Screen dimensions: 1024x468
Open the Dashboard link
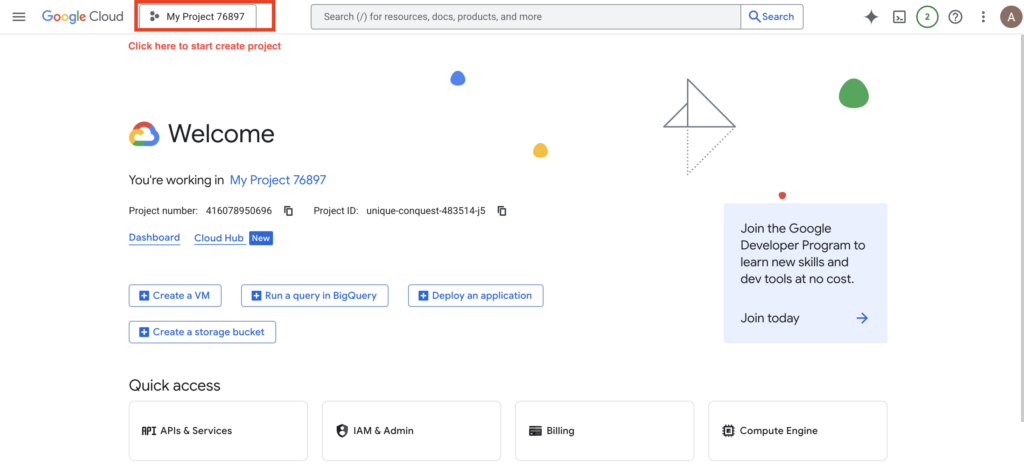(x=154, y=238)
